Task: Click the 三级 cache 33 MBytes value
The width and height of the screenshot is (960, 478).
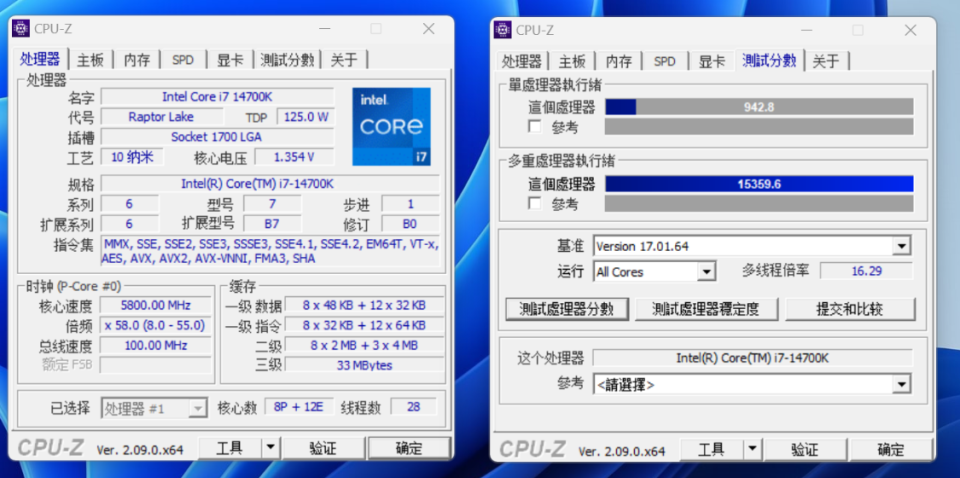Action: point(364,365)
